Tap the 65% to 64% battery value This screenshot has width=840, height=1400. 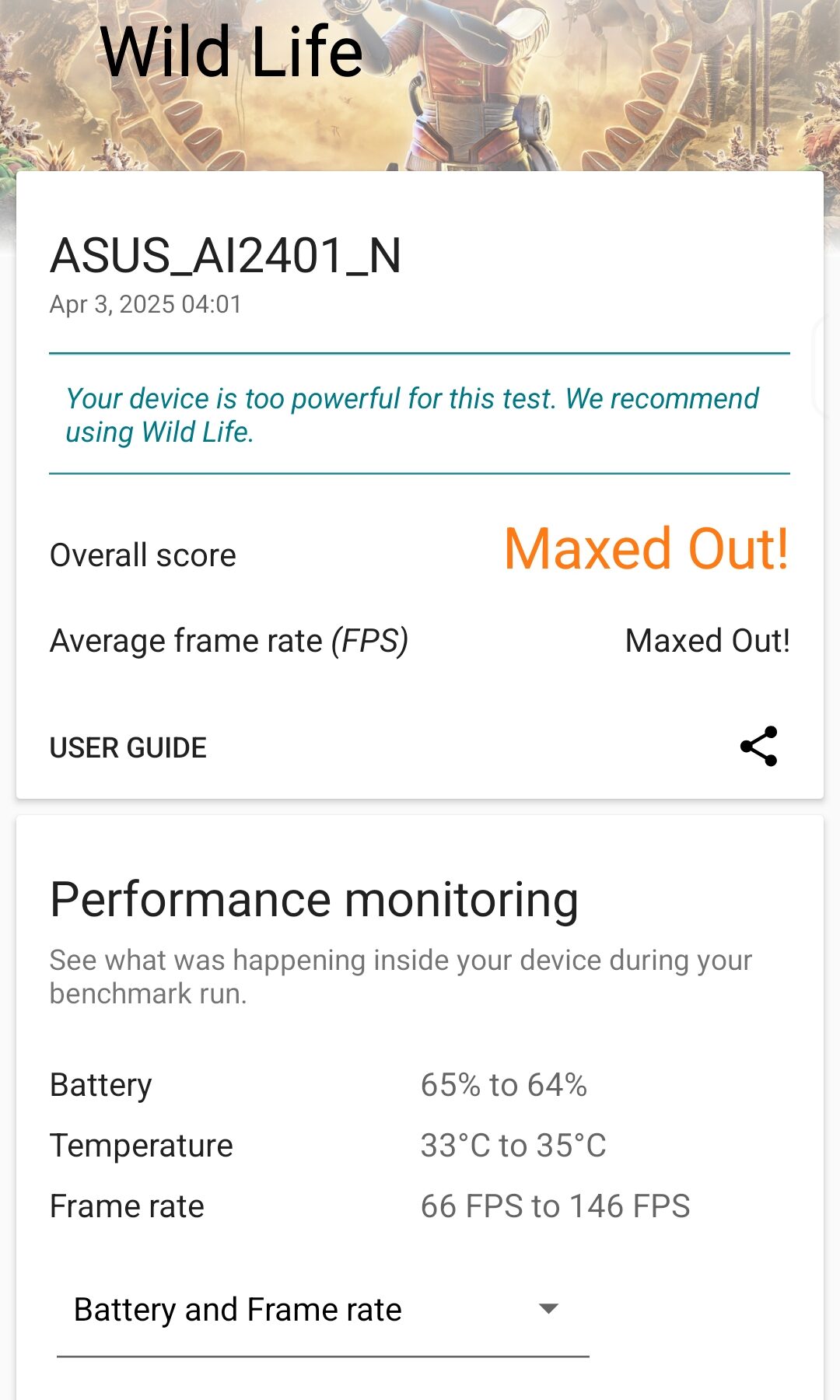point(504,1085)
